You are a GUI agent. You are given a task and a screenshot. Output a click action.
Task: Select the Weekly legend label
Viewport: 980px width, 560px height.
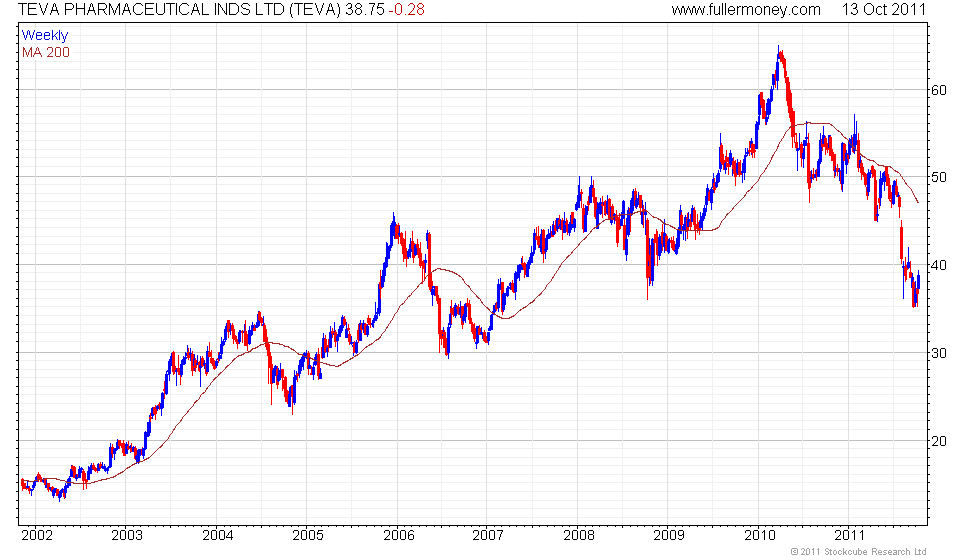tap(44, 35)
